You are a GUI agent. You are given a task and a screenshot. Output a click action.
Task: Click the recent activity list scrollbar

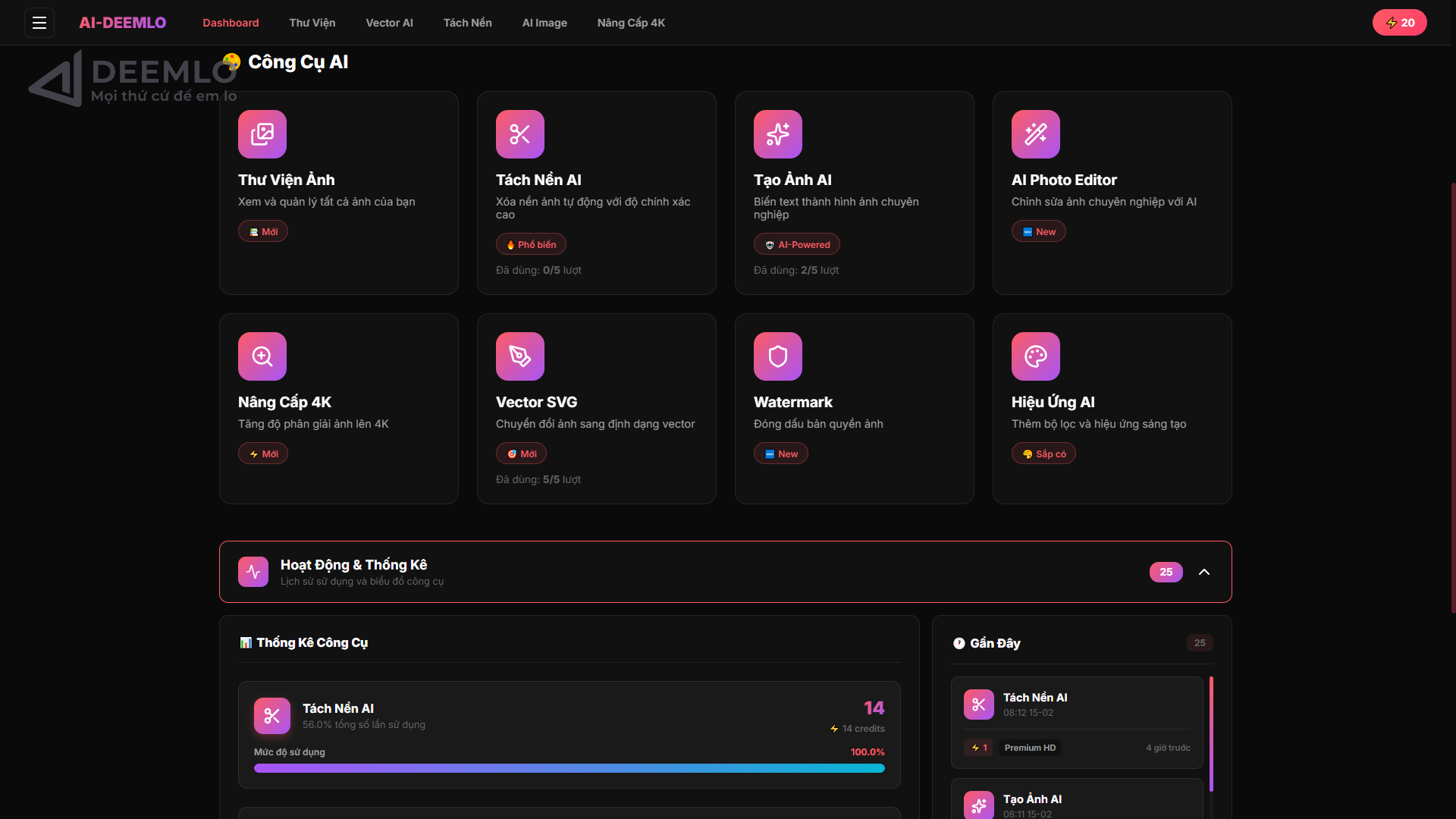point(1211,734)
